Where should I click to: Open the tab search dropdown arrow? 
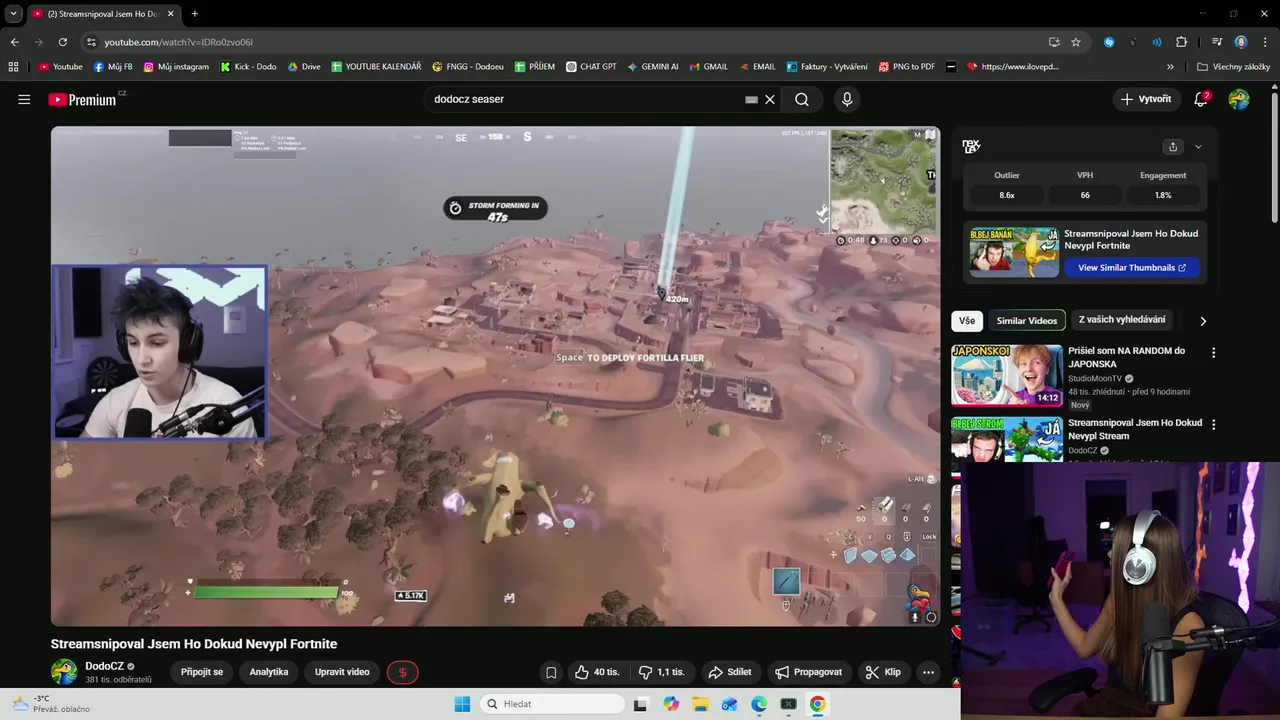coord(13,14)
